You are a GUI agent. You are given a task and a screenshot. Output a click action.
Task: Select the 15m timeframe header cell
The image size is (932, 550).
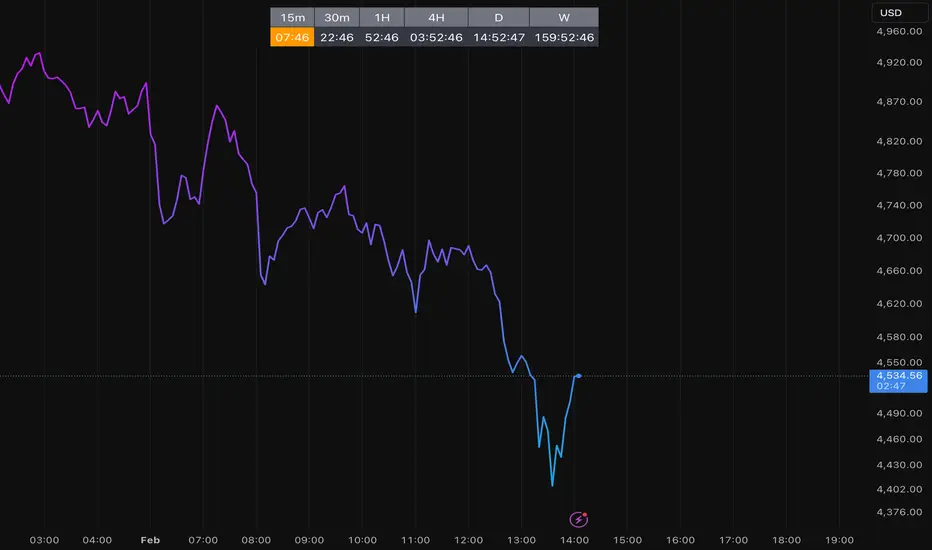click(292, 17)
